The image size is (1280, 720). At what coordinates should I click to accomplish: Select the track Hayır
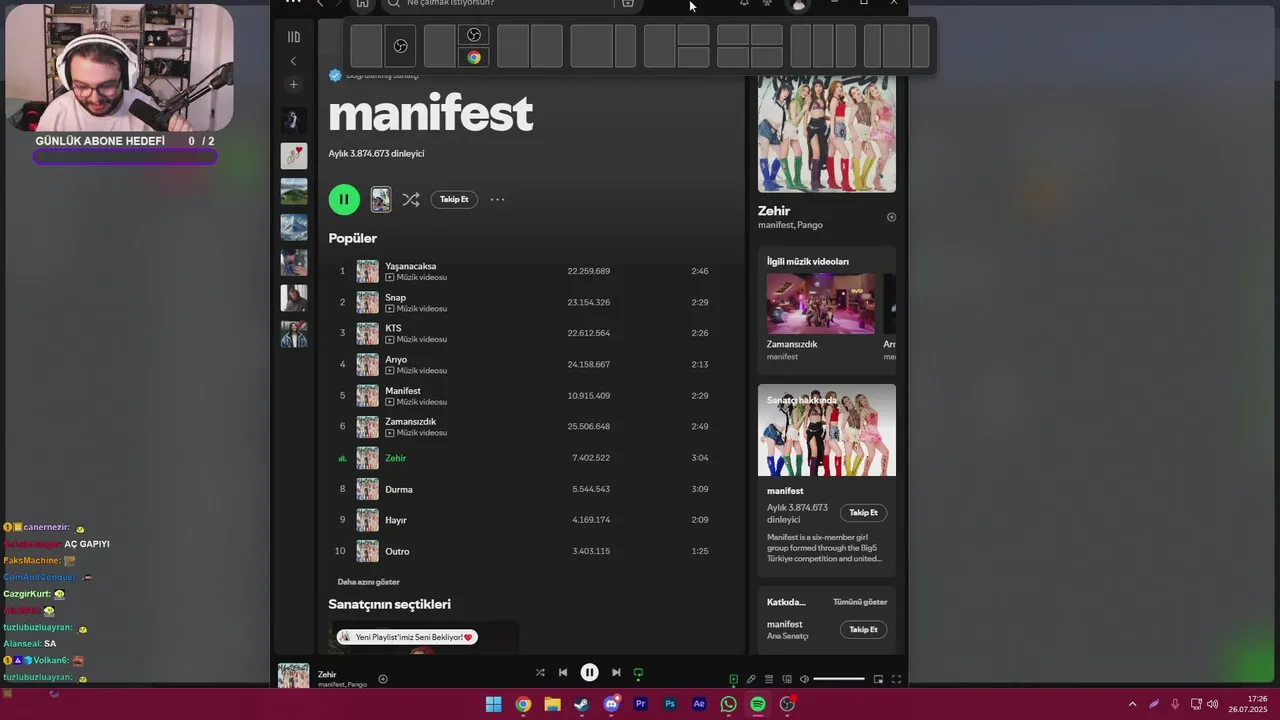pos(529,520)
